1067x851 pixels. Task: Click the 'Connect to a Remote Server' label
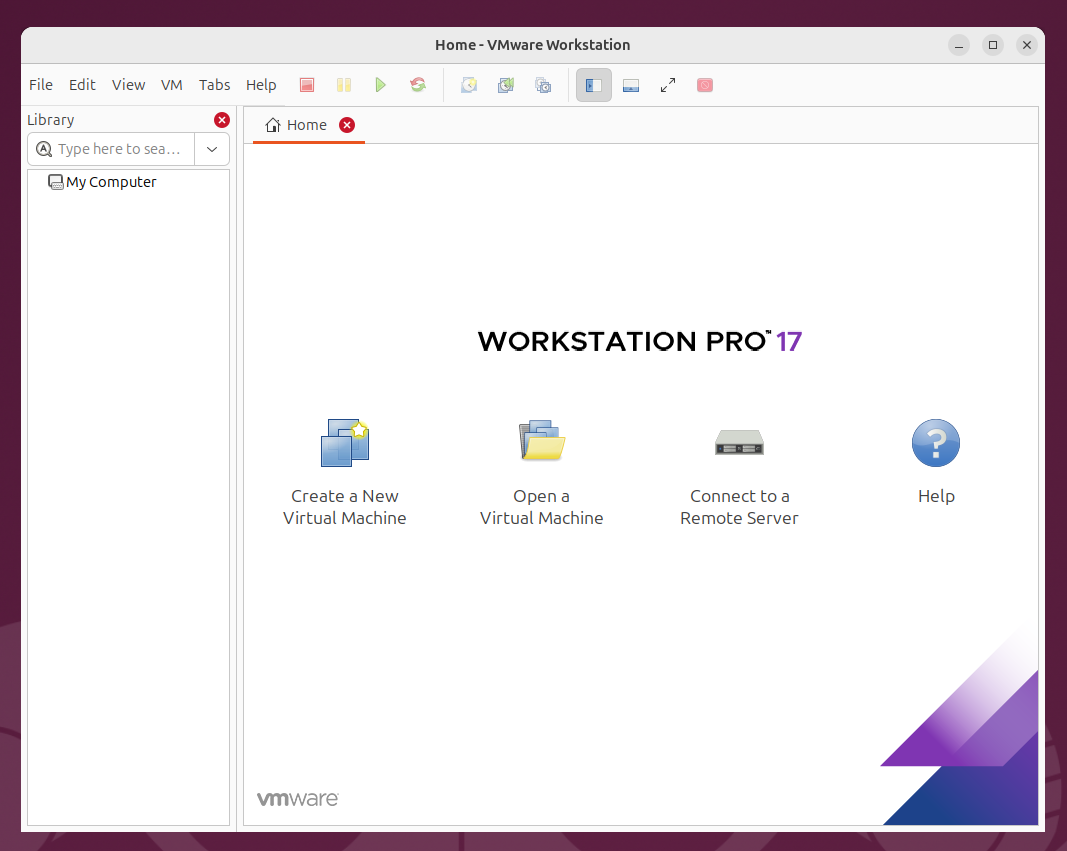[739, 507]
